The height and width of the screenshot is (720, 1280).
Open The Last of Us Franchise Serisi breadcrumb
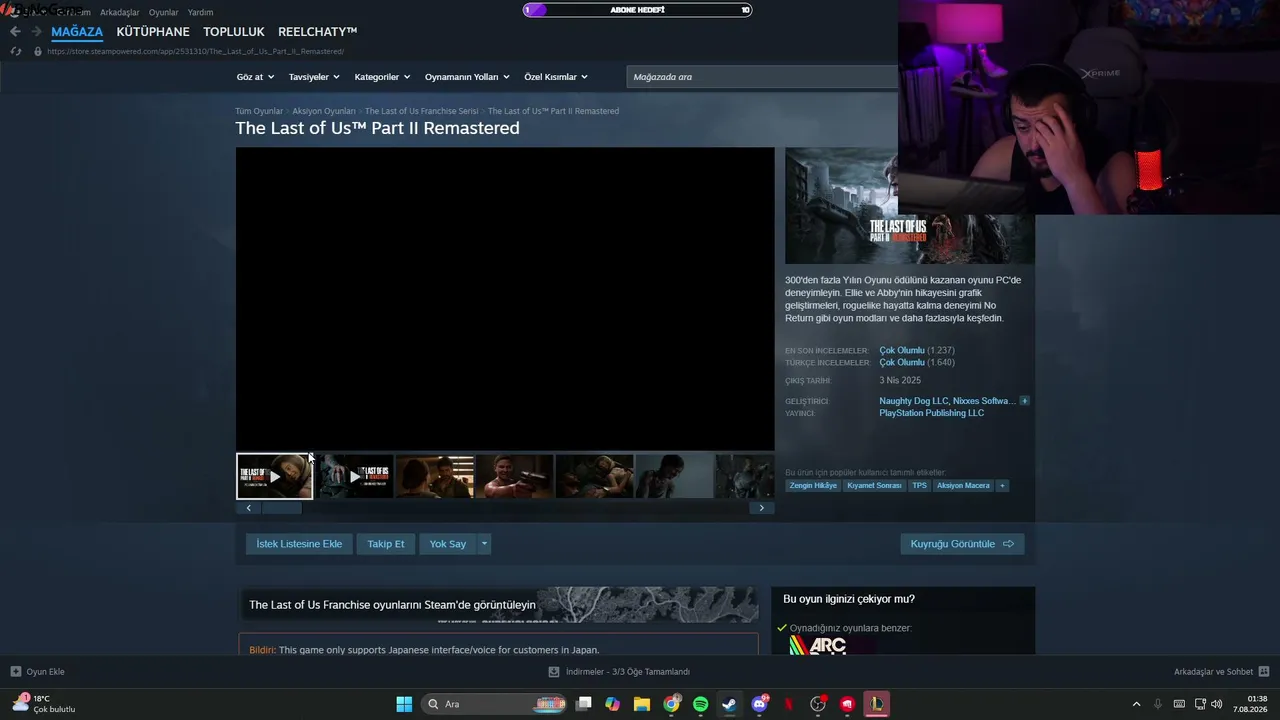tap(422, 111)
